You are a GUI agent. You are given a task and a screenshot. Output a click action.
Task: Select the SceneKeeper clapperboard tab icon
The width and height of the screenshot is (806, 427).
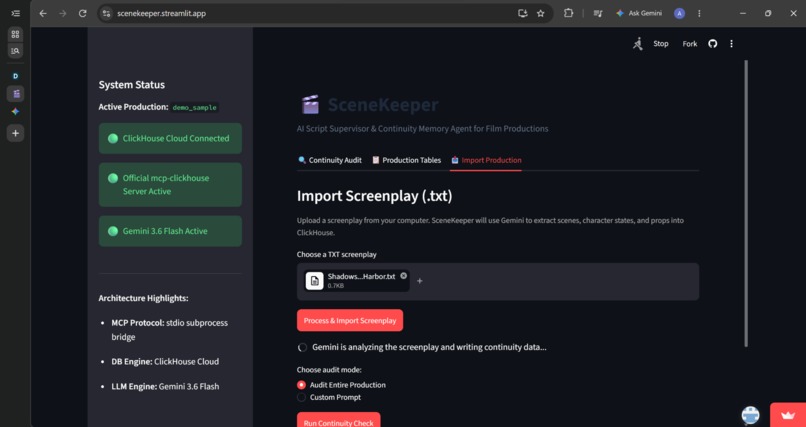[x=15, y=94]
